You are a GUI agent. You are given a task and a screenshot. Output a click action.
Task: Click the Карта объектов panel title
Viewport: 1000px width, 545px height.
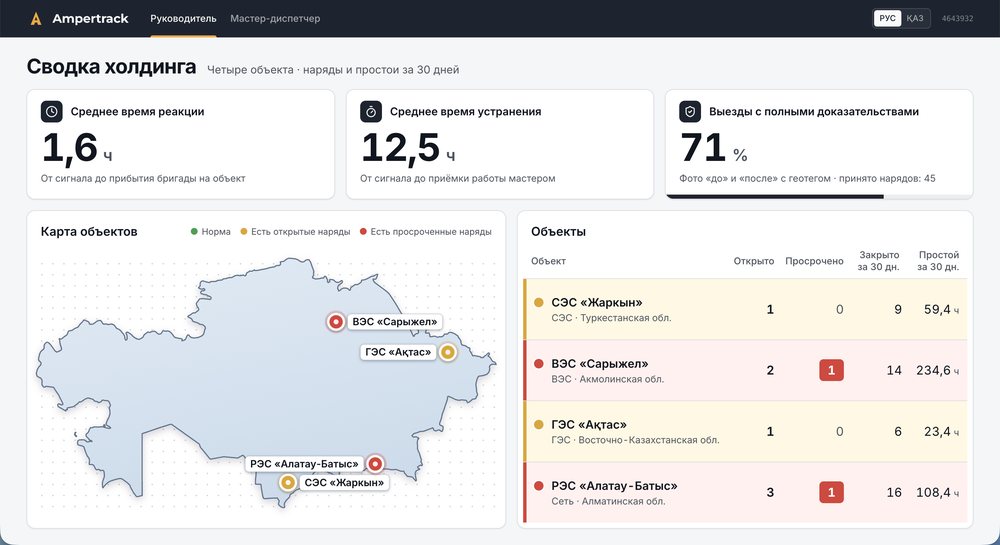coord(89,231)
